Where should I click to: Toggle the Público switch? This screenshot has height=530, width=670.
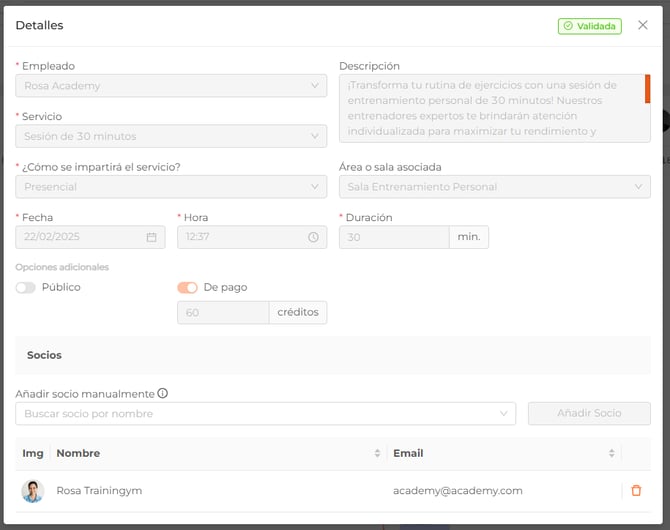tap(25, 288)
